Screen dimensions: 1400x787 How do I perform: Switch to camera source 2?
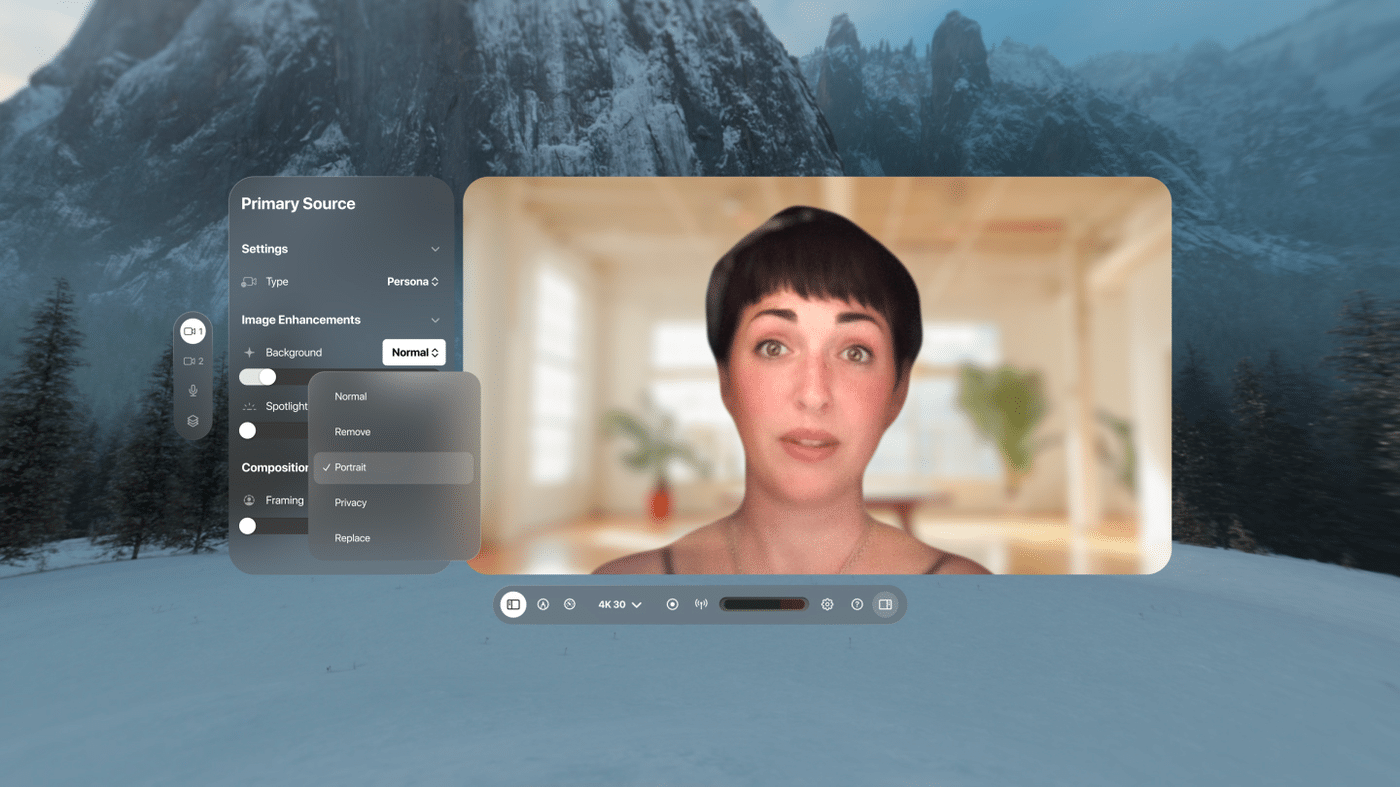pos(193,361)
